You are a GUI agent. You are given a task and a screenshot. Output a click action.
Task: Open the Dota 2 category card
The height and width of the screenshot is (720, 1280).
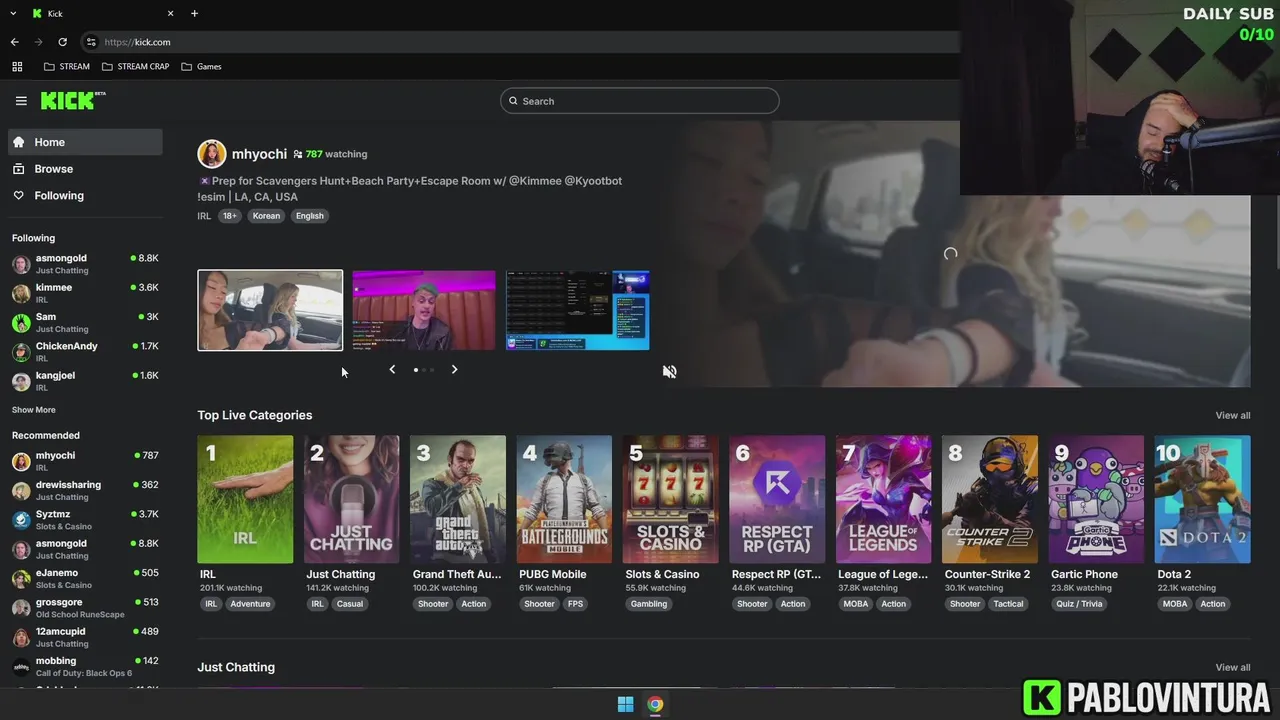click(1202, 499)
